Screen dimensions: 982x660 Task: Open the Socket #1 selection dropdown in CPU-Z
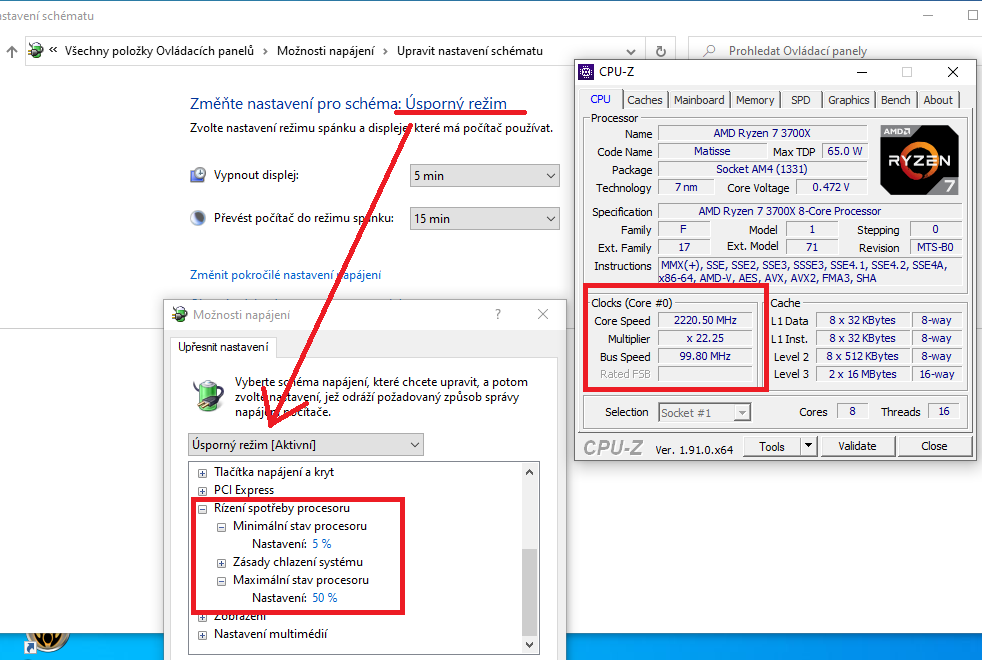point(705,413)
